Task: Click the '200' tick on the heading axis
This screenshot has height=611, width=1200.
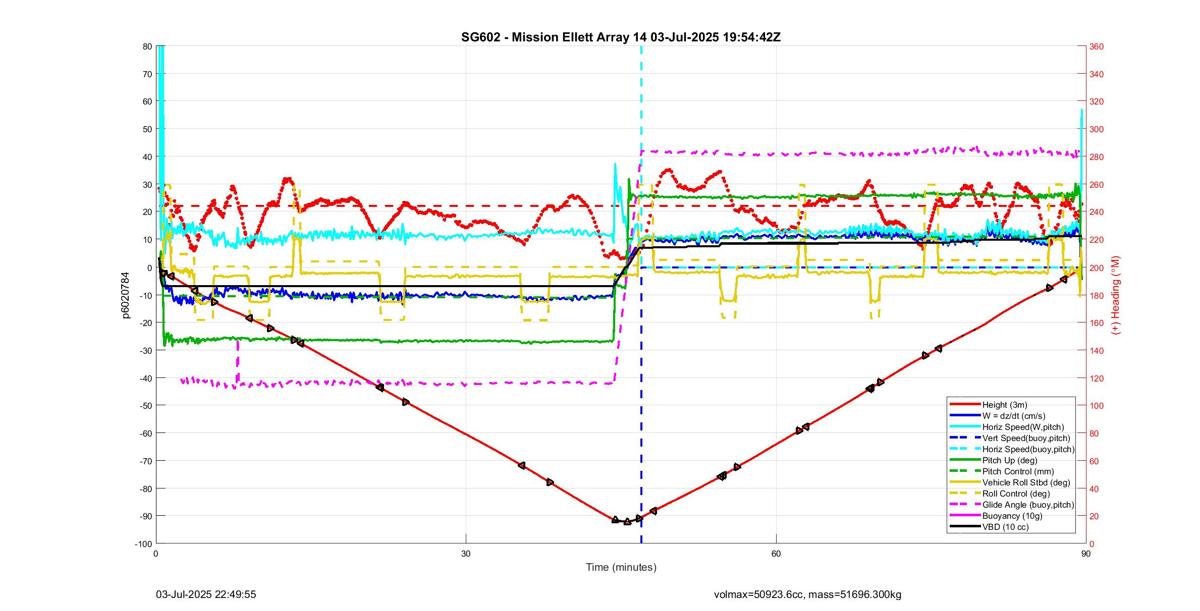Action: click(x=1097, y=267)
